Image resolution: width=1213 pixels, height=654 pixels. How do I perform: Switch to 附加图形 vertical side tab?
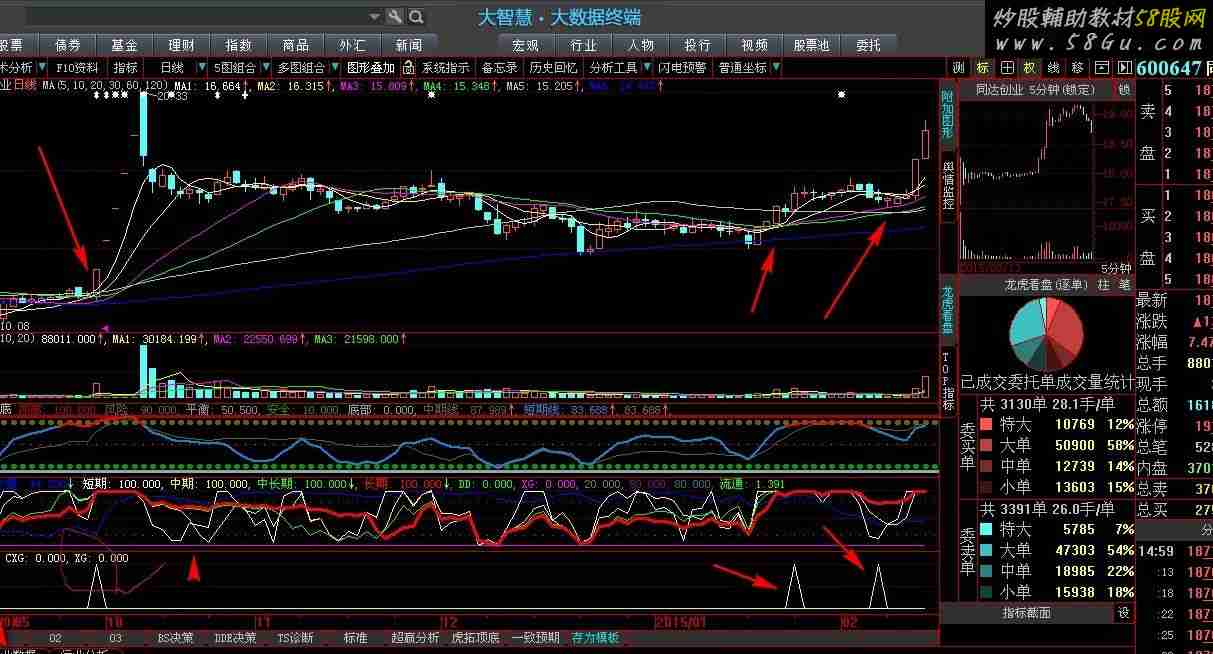[947, 116]
